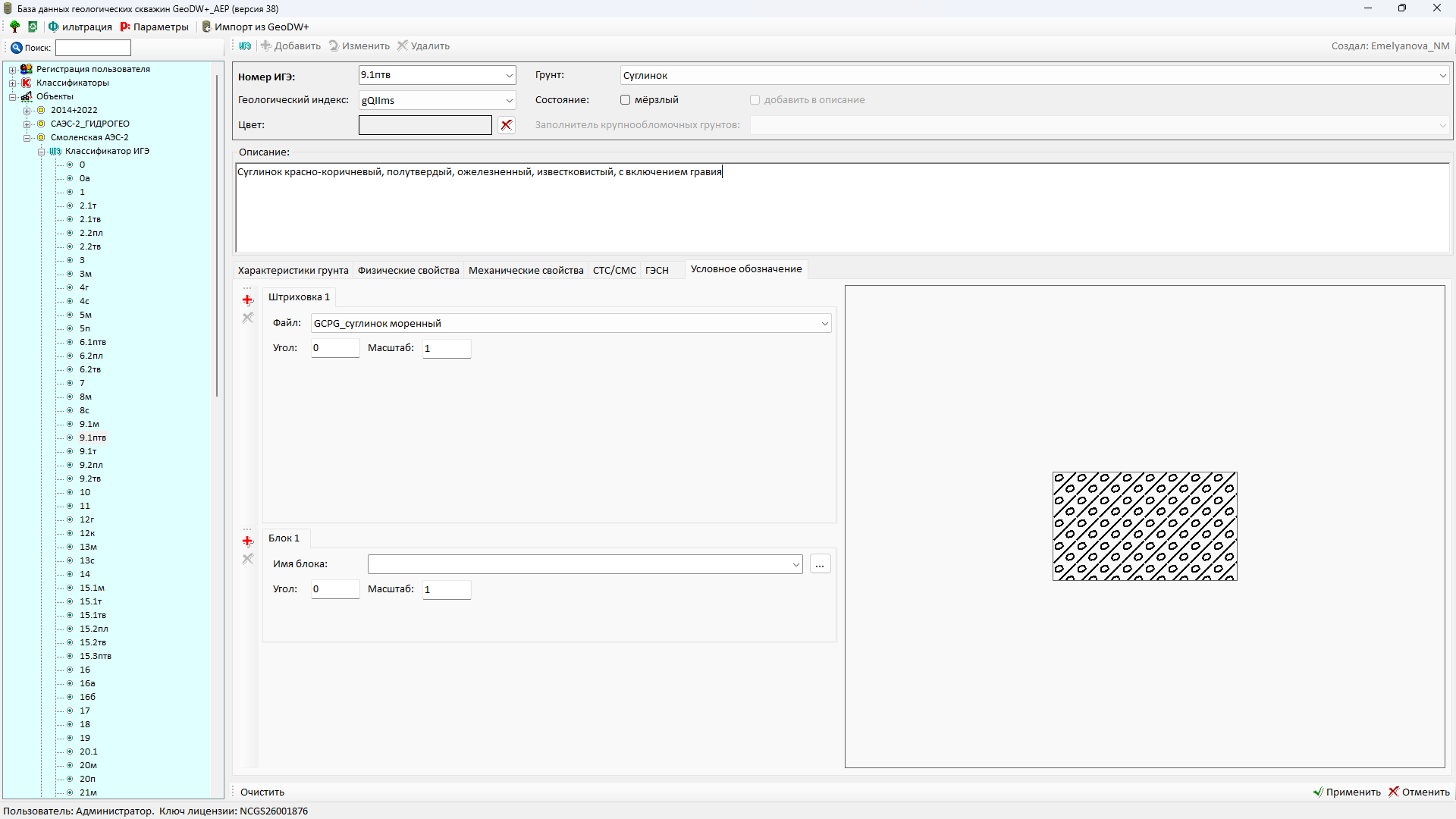Select the Штриховка 1 tab
The image size is (1456, 819).
299,297
